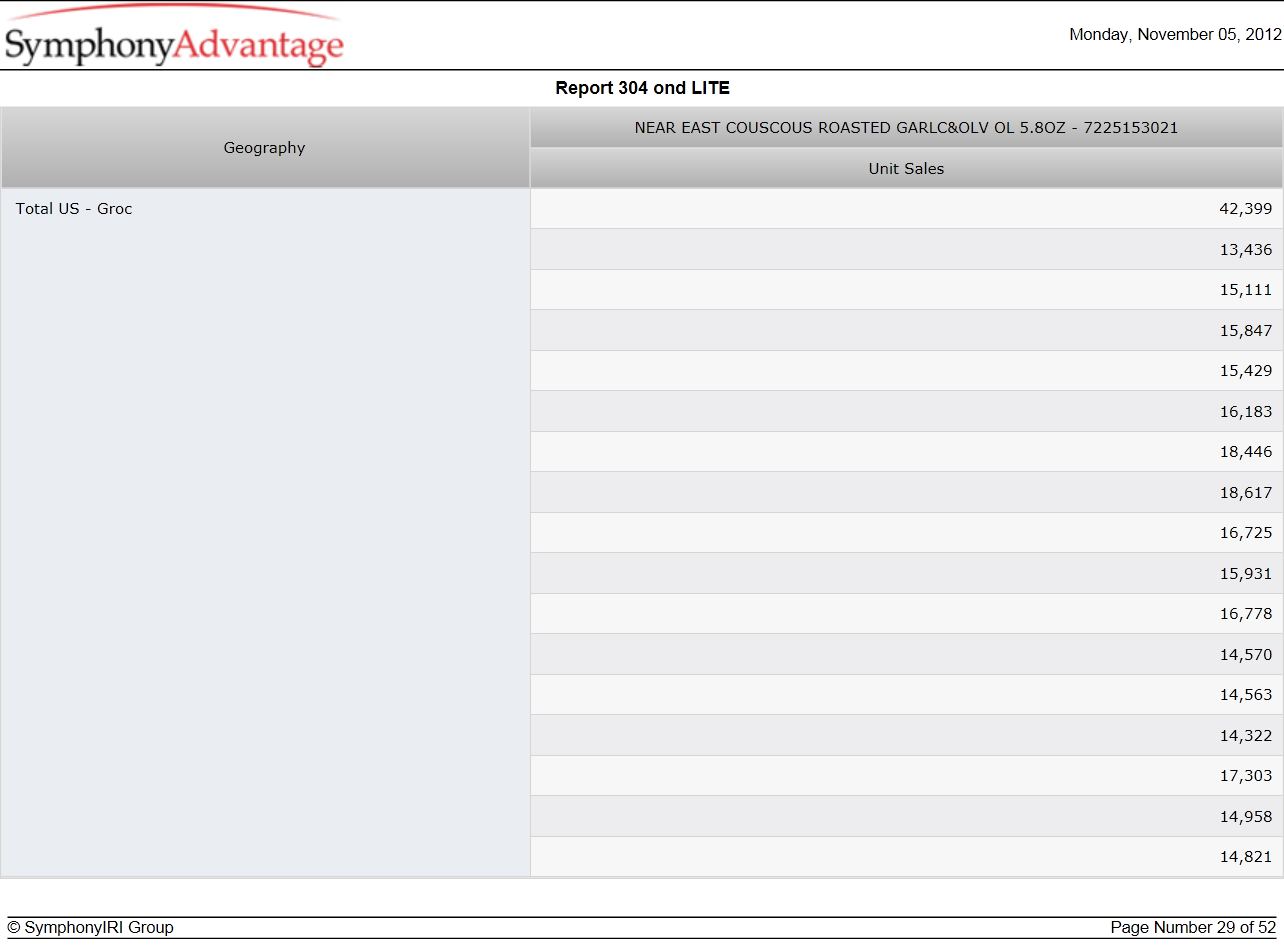1284x946 pixels.
Task: Select the unit sales value 16,725
Action: 1245,533
